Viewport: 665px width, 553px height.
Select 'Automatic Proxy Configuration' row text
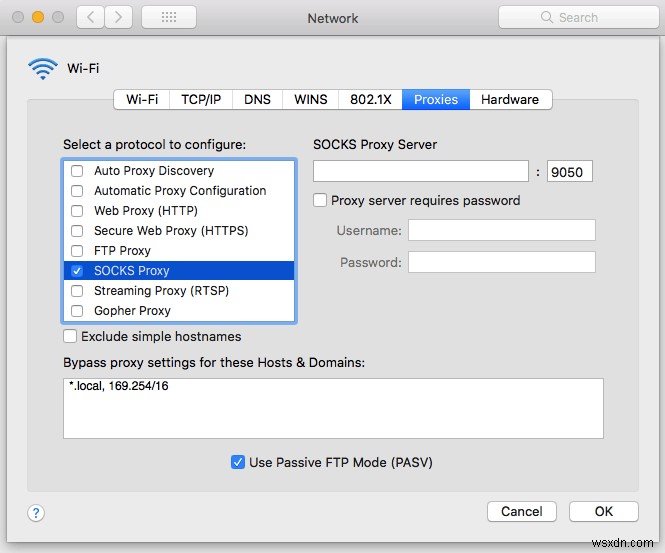point(180,191)
